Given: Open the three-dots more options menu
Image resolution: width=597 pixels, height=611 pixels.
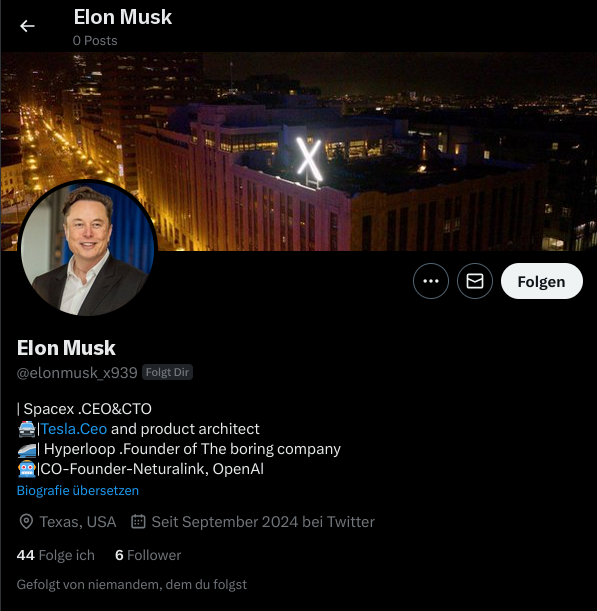Looking at the screenshot, I should [431, 281].
